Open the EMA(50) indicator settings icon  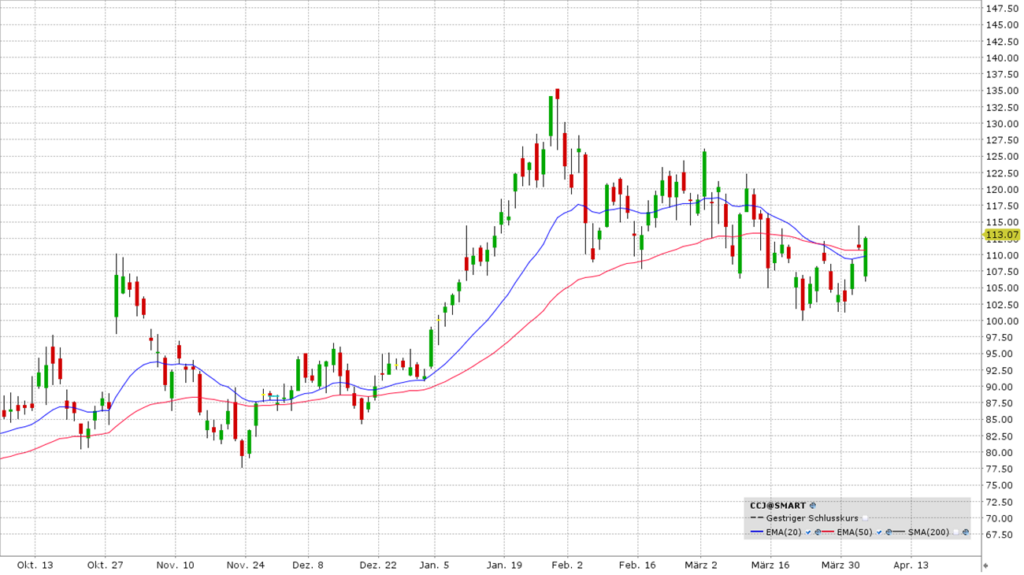pyautogui.click(x=888, y=532)
